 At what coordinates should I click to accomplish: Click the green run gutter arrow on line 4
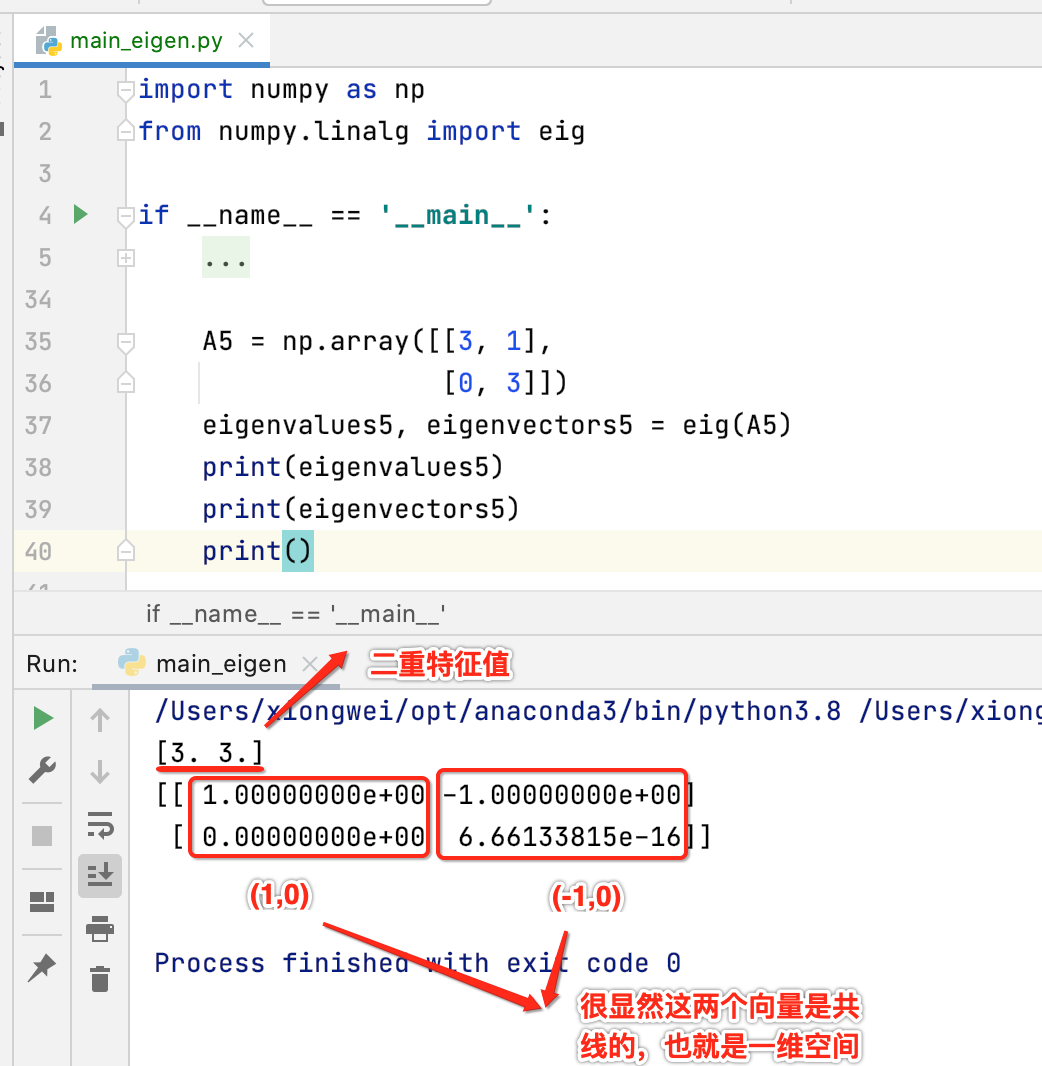[80, 215]
